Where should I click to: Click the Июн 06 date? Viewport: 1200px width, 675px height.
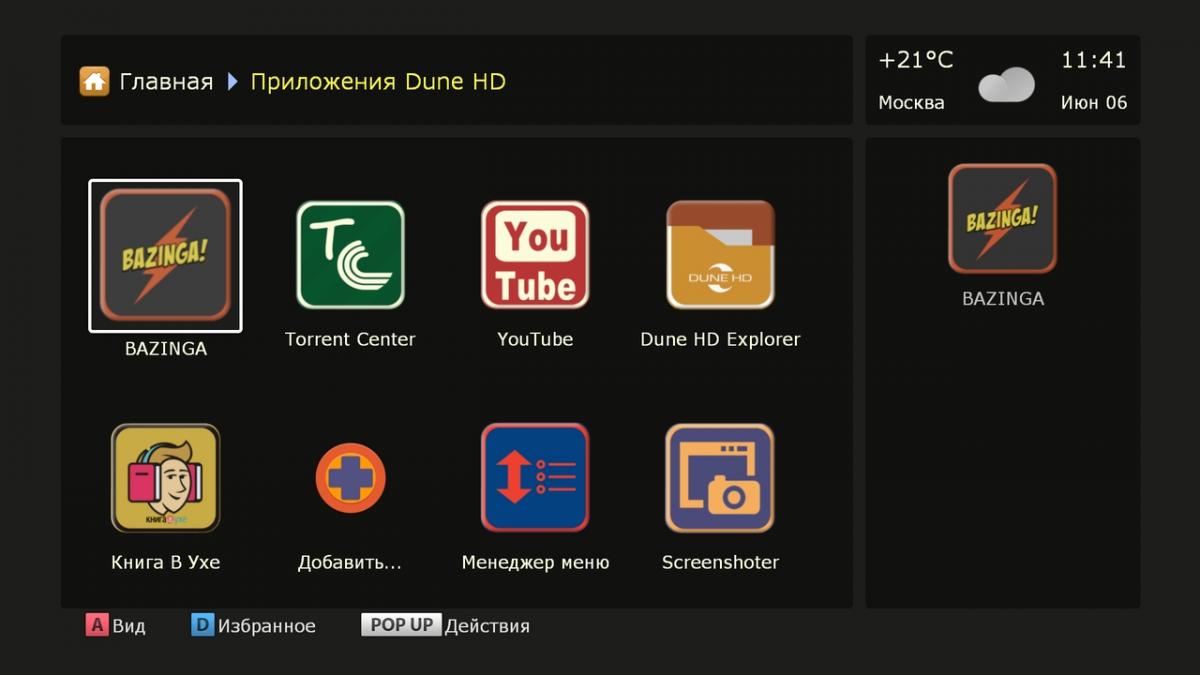coord(1094,102)
